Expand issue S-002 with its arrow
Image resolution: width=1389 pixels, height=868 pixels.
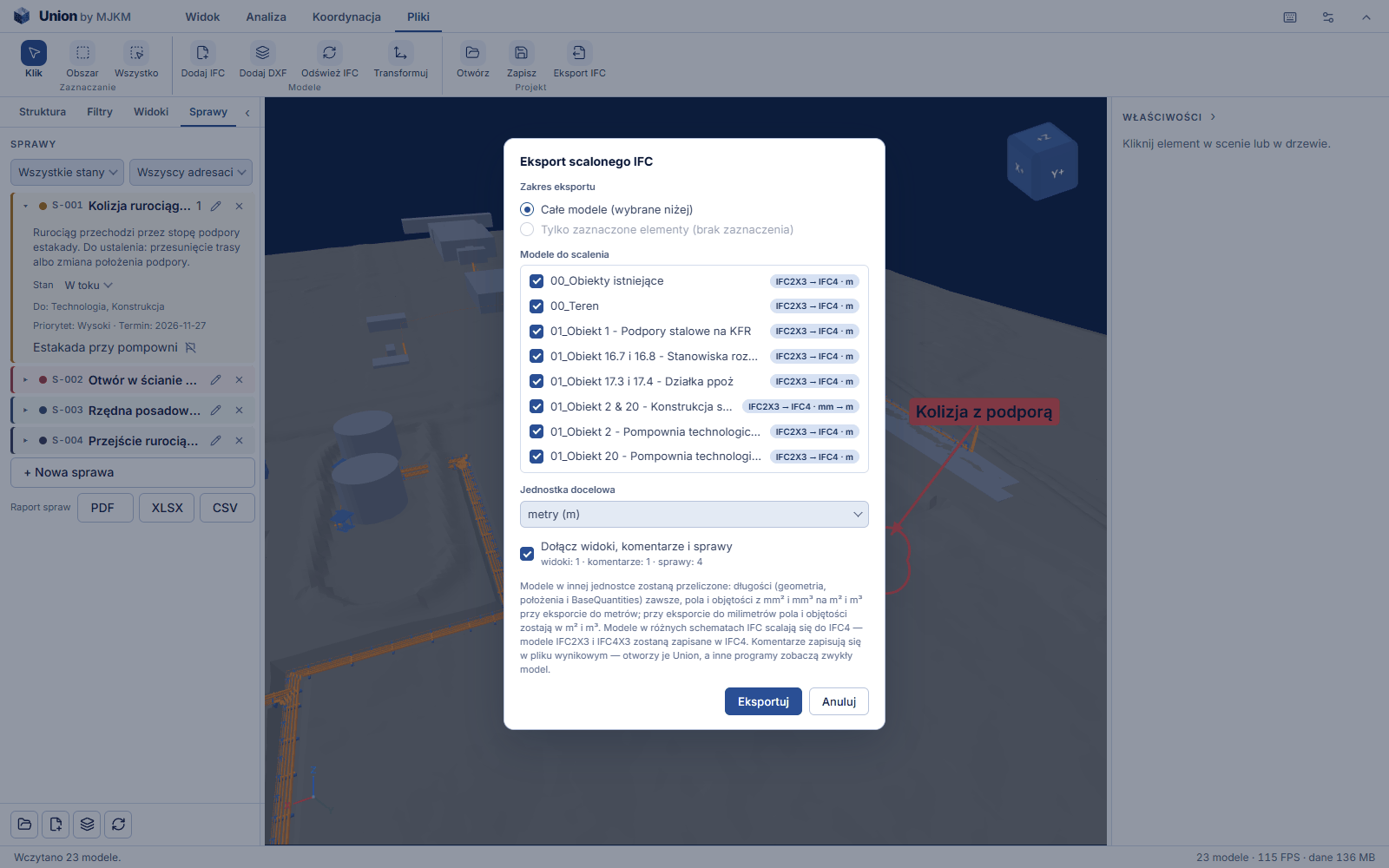(25, 380)
